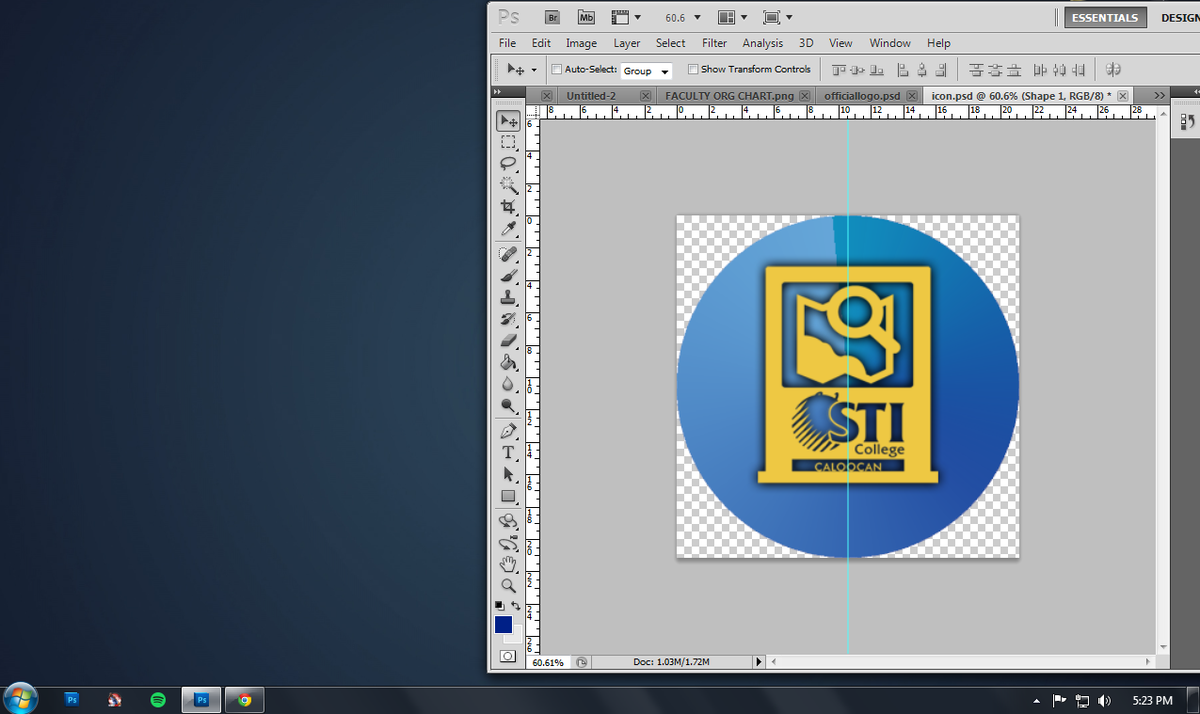Open the File menu
Image resolution: width=1200 pixels, height=714 pixels.
point(507,43)
